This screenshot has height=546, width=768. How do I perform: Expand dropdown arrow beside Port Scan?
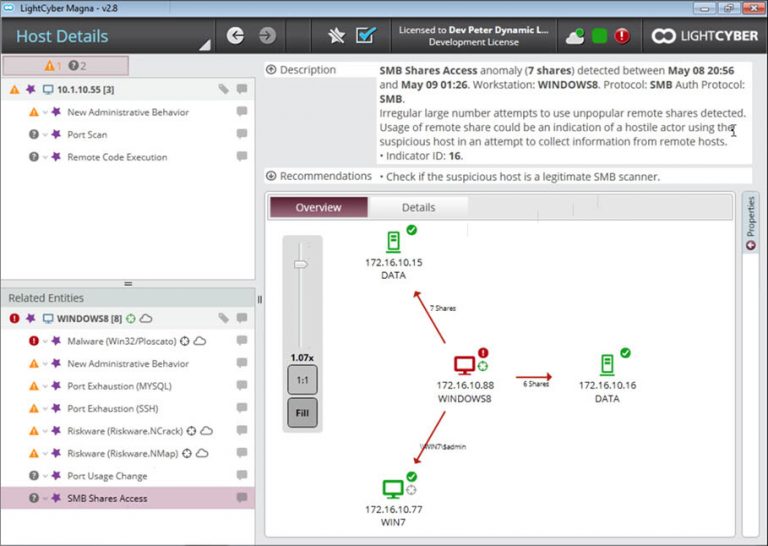(45, 135)
